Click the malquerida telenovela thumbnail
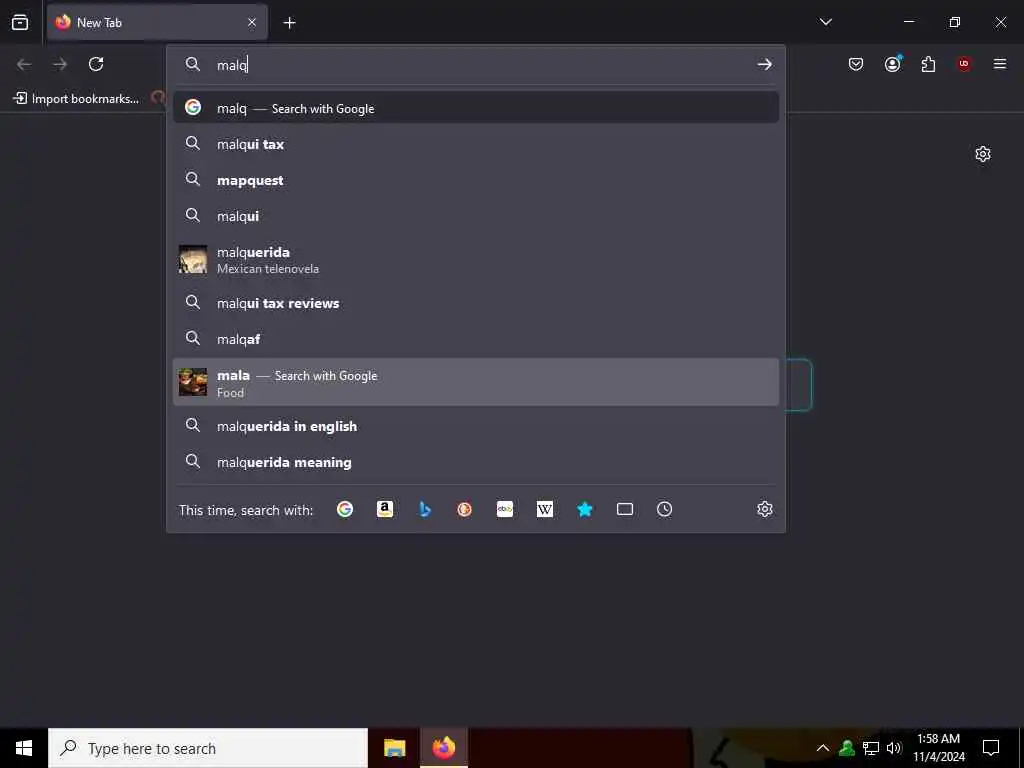The width and height of the screenshot is (1024, 768). point(193,259)
